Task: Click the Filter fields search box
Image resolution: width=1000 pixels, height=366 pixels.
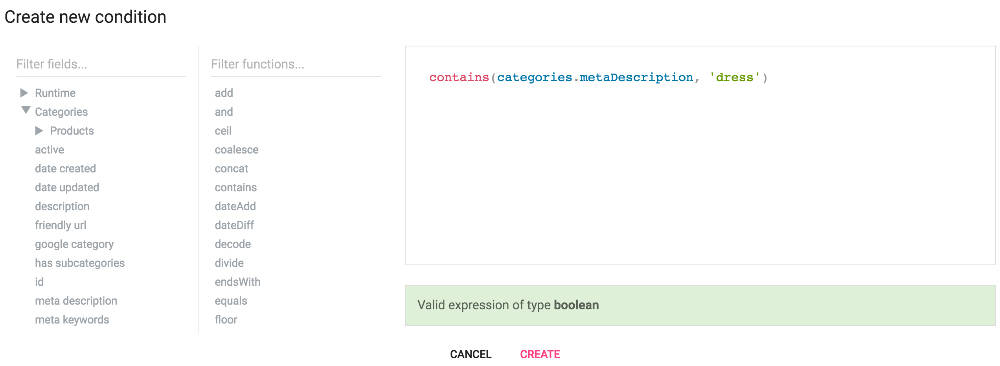Action: 101,64
